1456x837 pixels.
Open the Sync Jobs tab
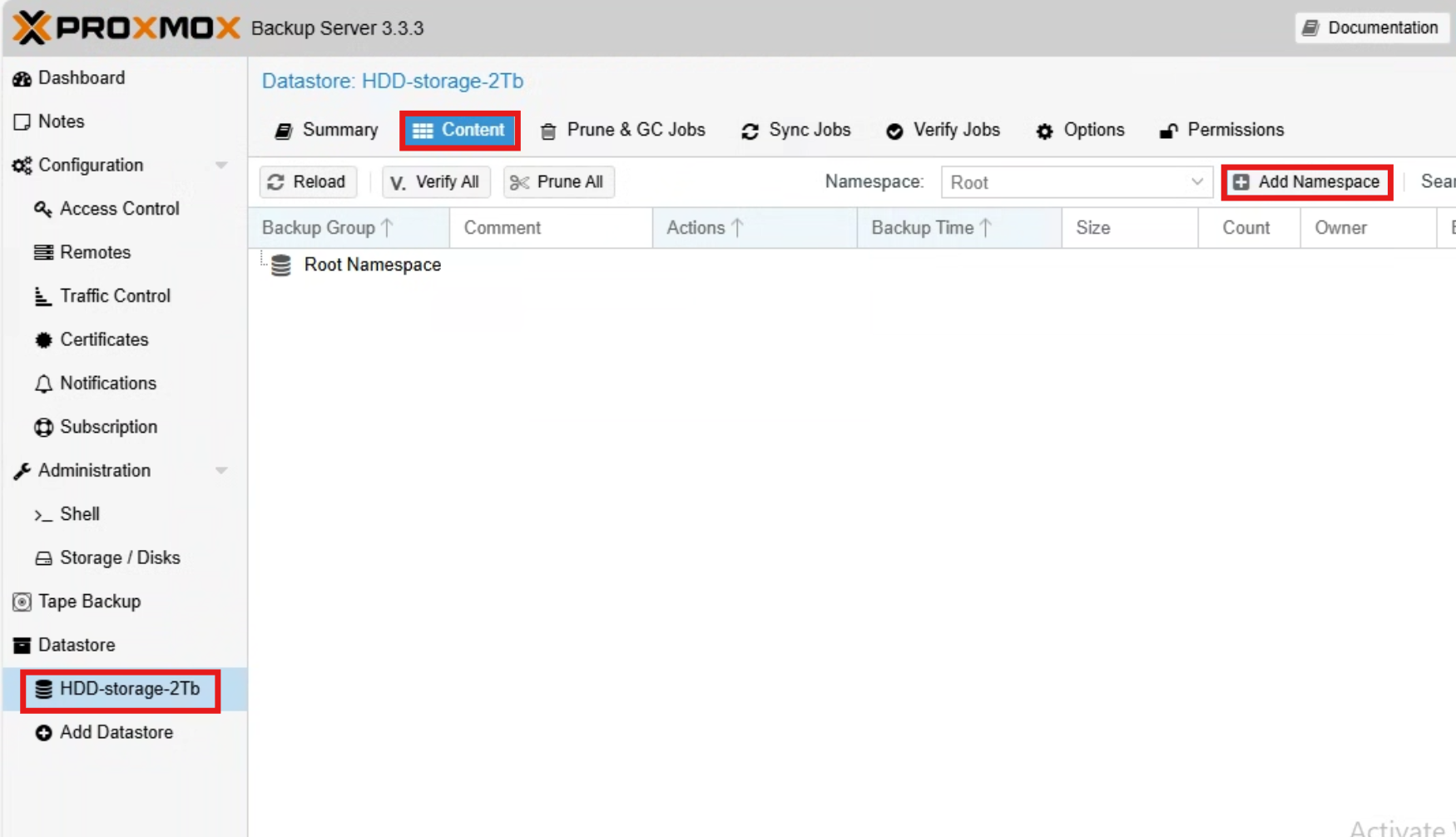[x=795, y=131]
